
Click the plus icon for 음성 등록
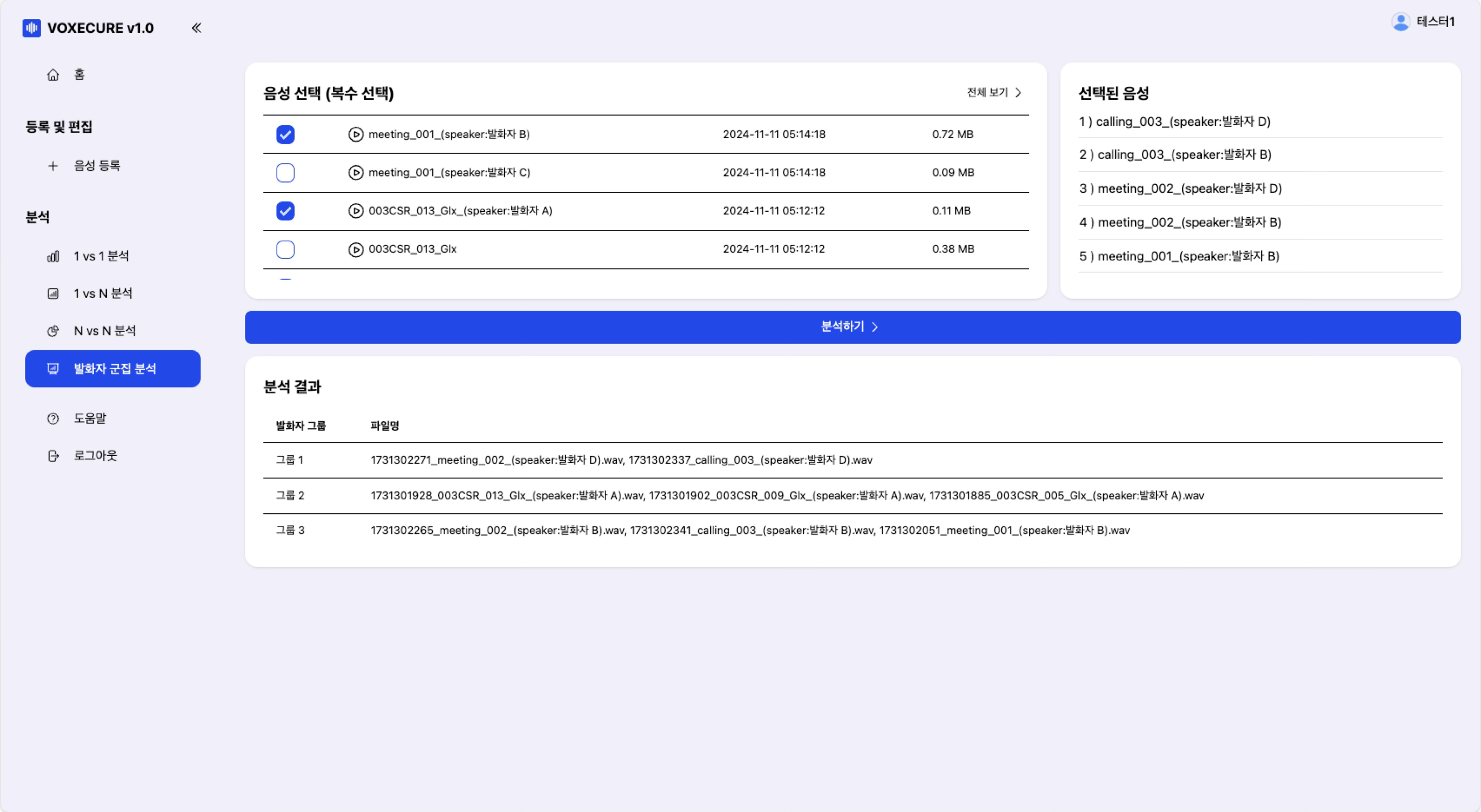53,166
